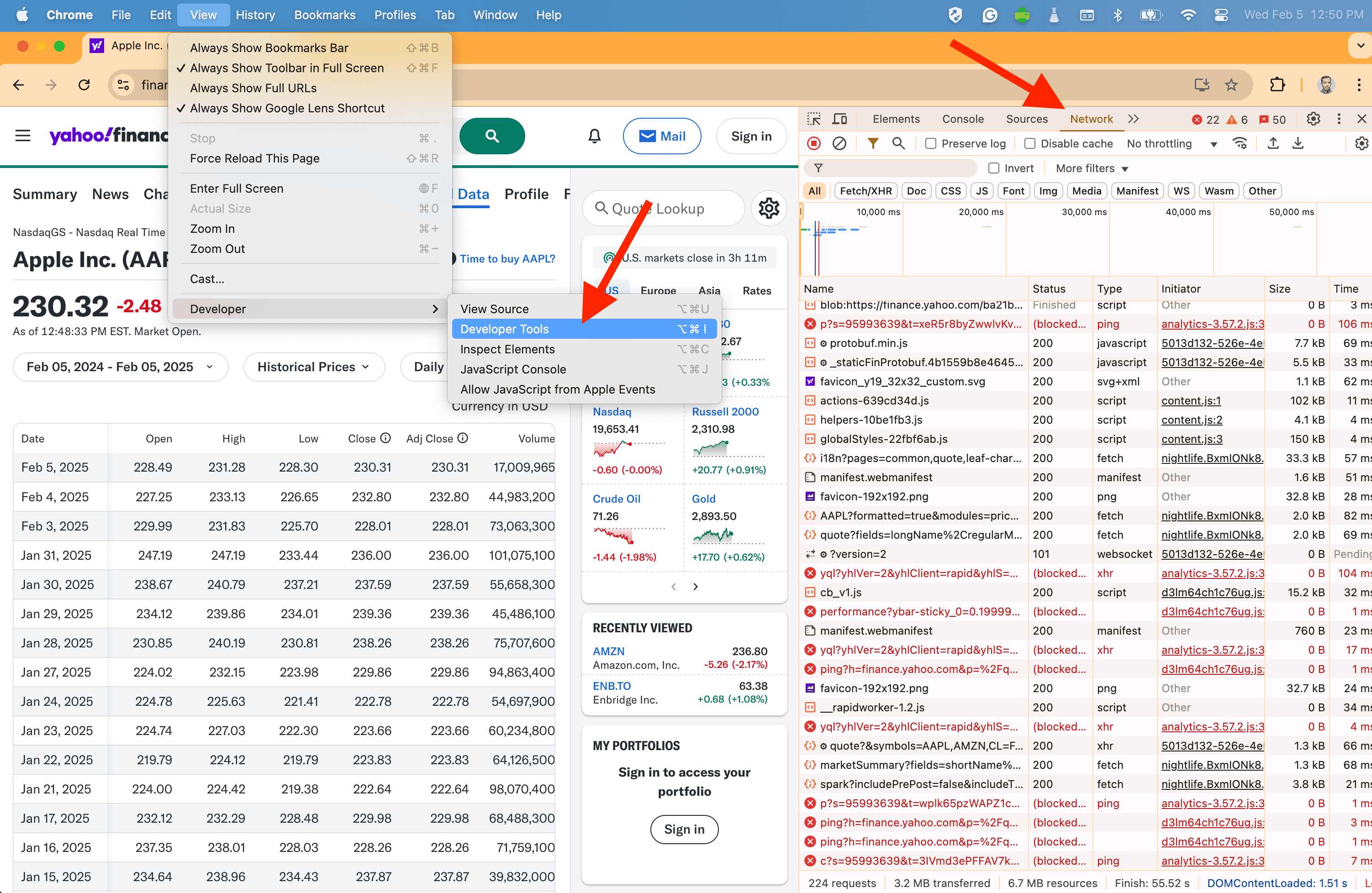Switch to the Sources tab
Viewport: 1372px width, 893px height.
click(1027, 119)
